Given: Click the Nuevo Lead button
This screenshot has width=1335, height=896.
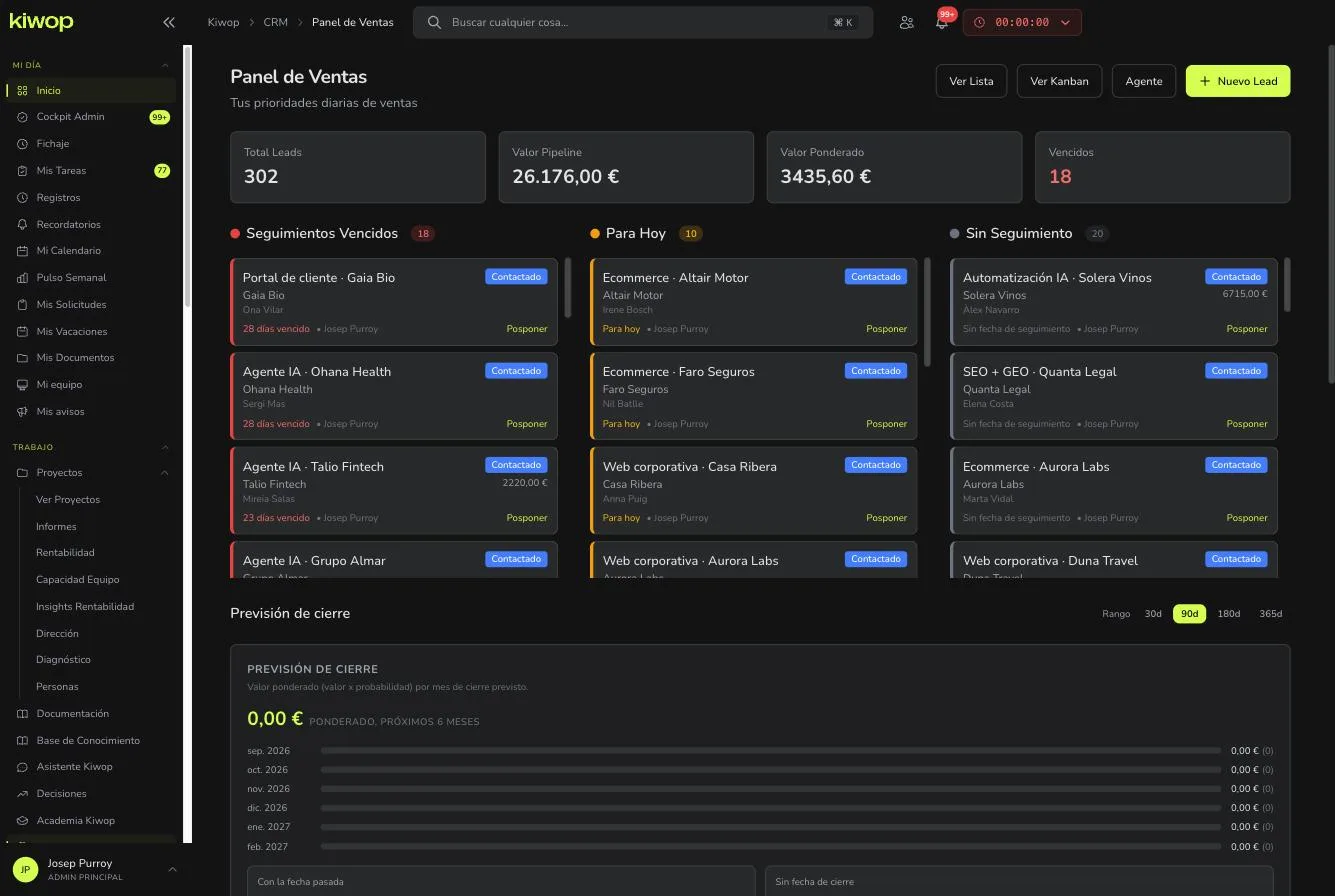Looking at the screenshot, I should pos(1238,81).
